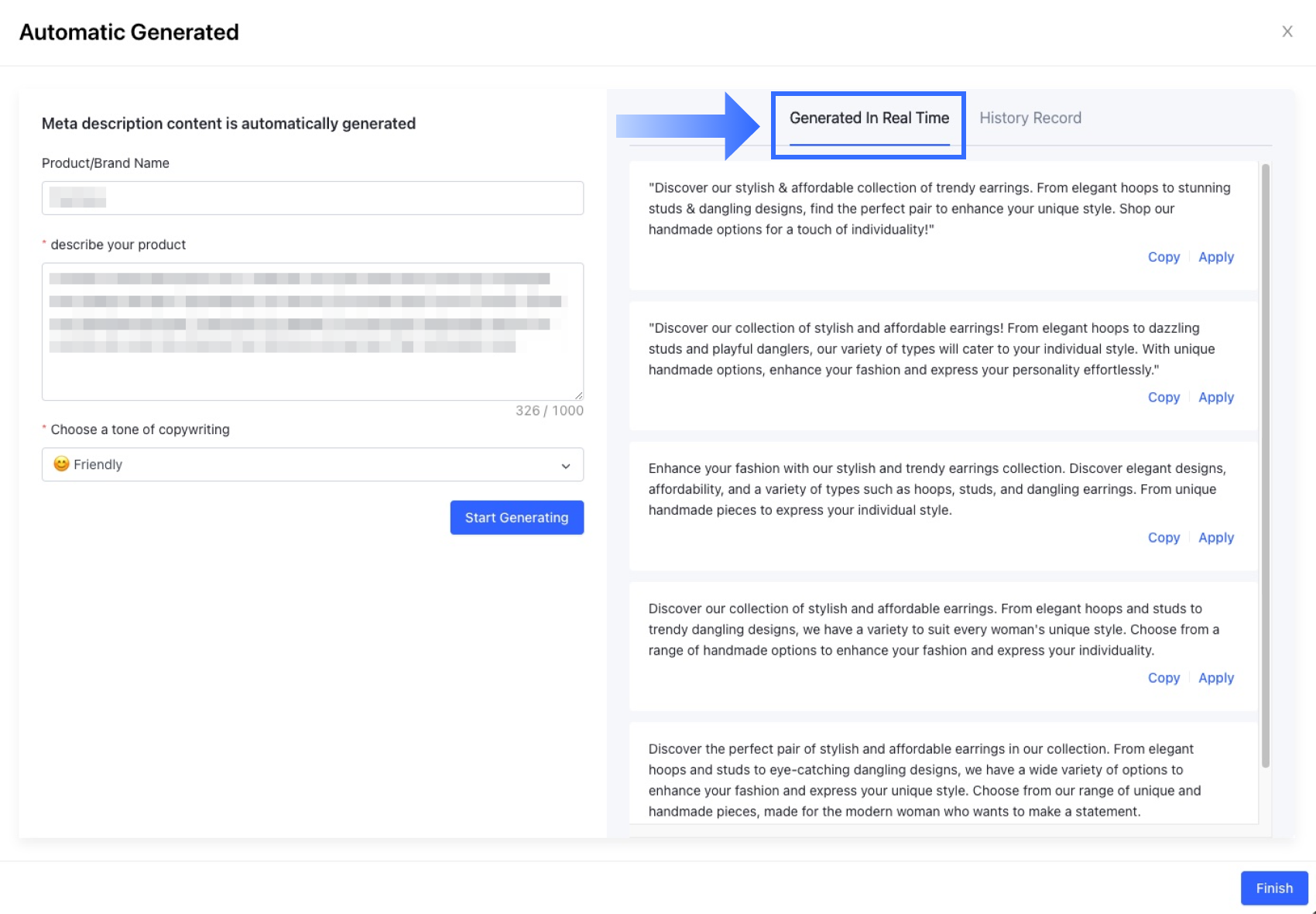Apply the first generated description
The image size is (1316, 914).
tap(1216, 257)
